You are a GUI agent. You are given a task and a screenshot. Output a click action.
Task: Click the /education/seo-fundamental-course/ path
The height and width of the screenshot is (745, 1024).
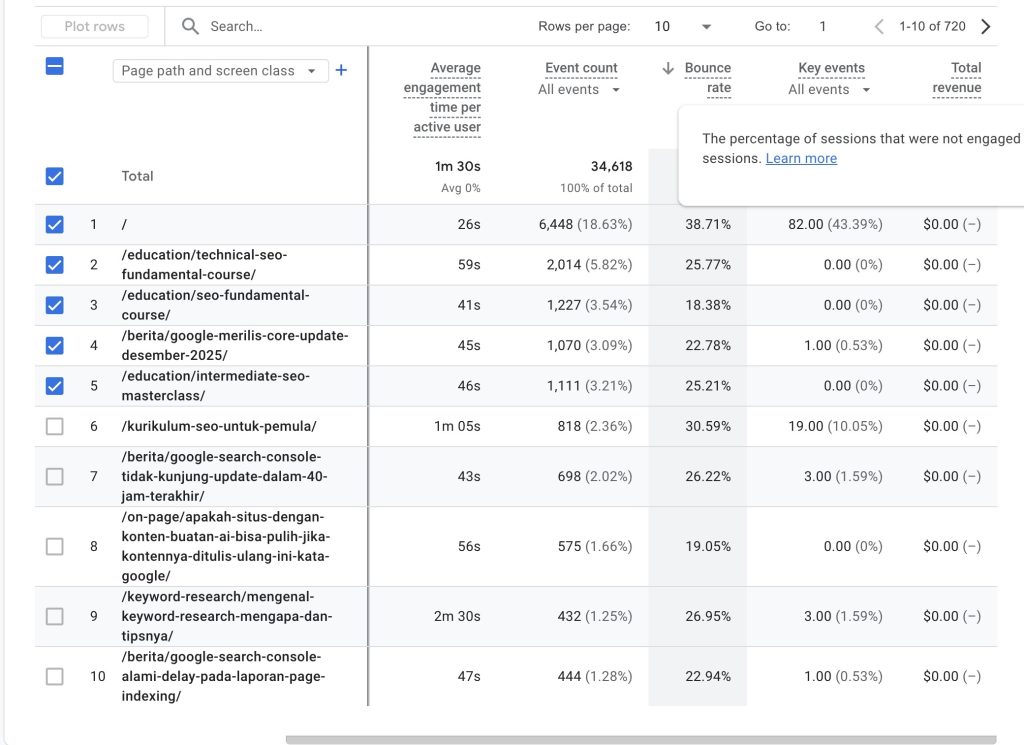(x=216, y=305)
